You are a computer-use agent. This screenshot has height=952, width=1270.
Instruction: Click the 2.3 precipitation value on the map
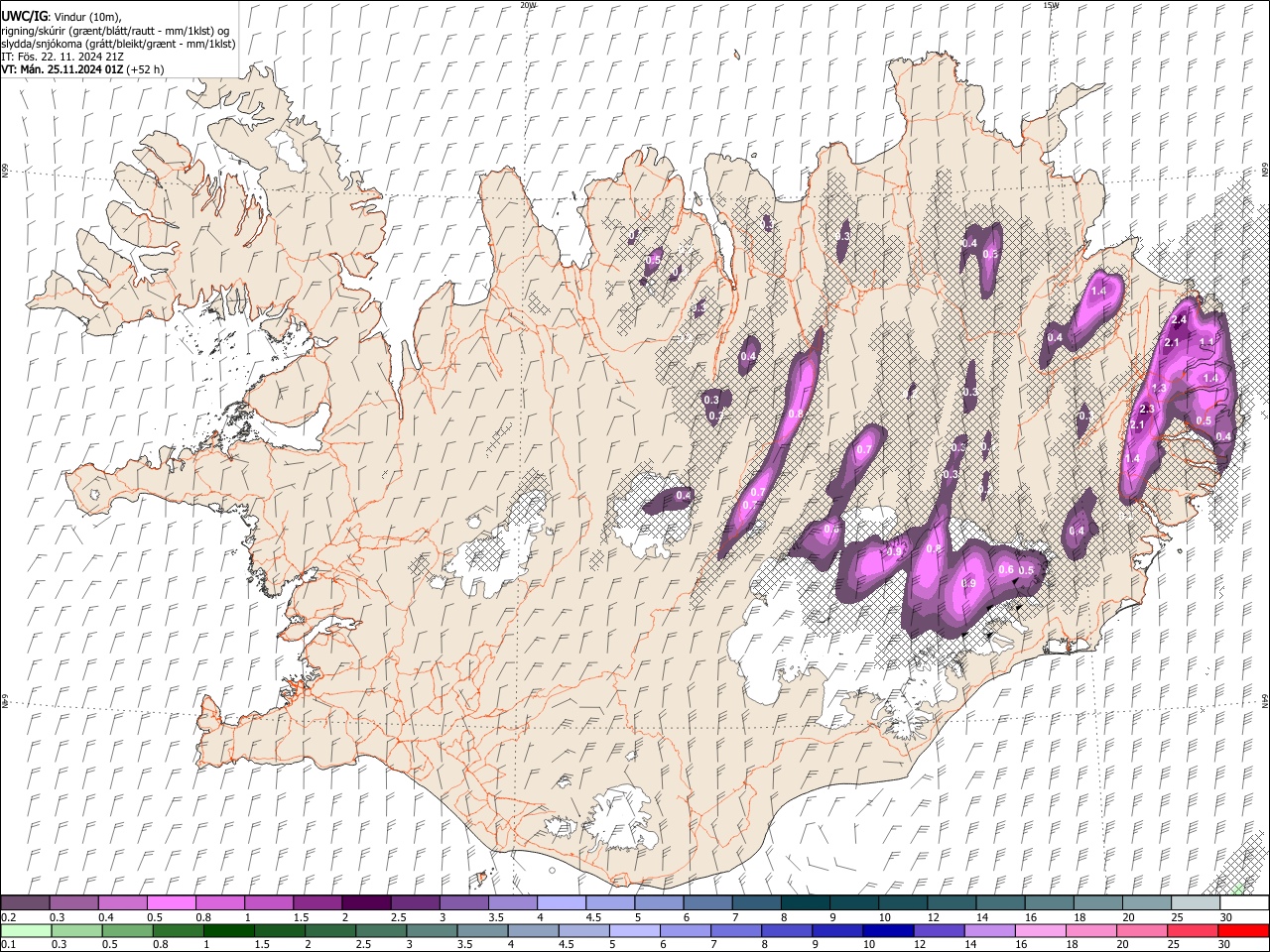(1148, 410)
